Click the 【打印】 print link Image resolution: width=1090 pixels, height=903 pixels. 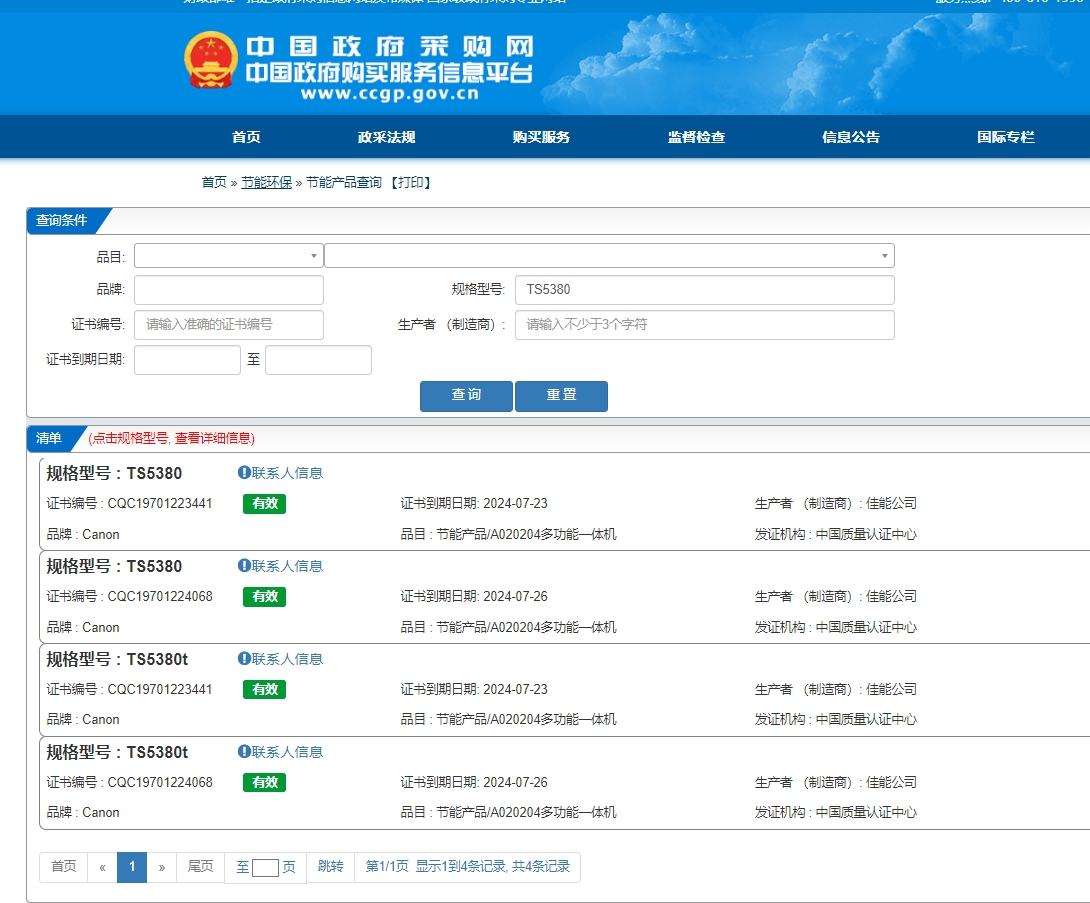pos(410,182)
